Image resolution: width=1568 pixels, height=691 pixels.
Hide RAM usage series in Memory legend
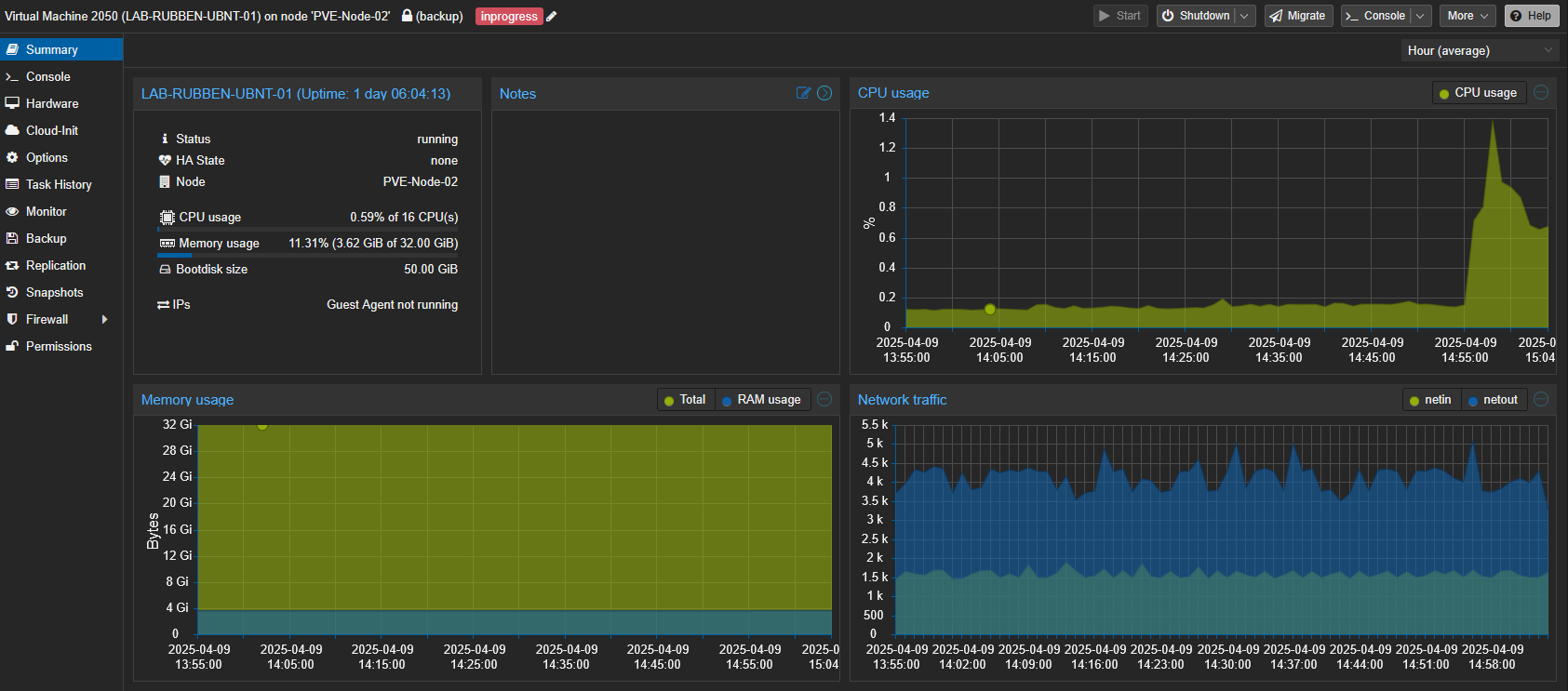pos(762,400)
